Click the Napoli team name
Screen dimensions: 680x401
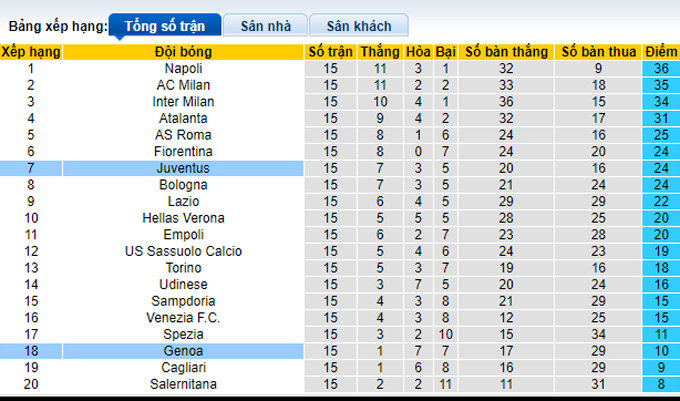[183, 68]
